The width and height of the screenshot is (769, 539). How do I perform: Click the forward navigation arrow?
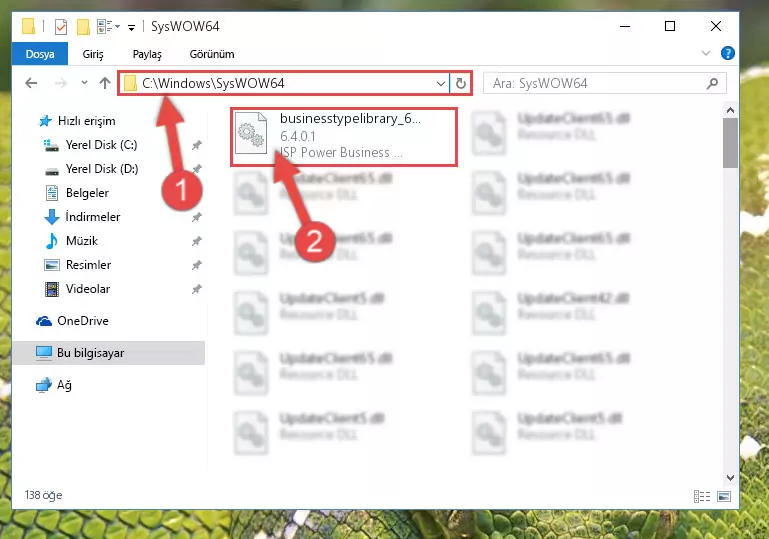[x=61, y=83]
